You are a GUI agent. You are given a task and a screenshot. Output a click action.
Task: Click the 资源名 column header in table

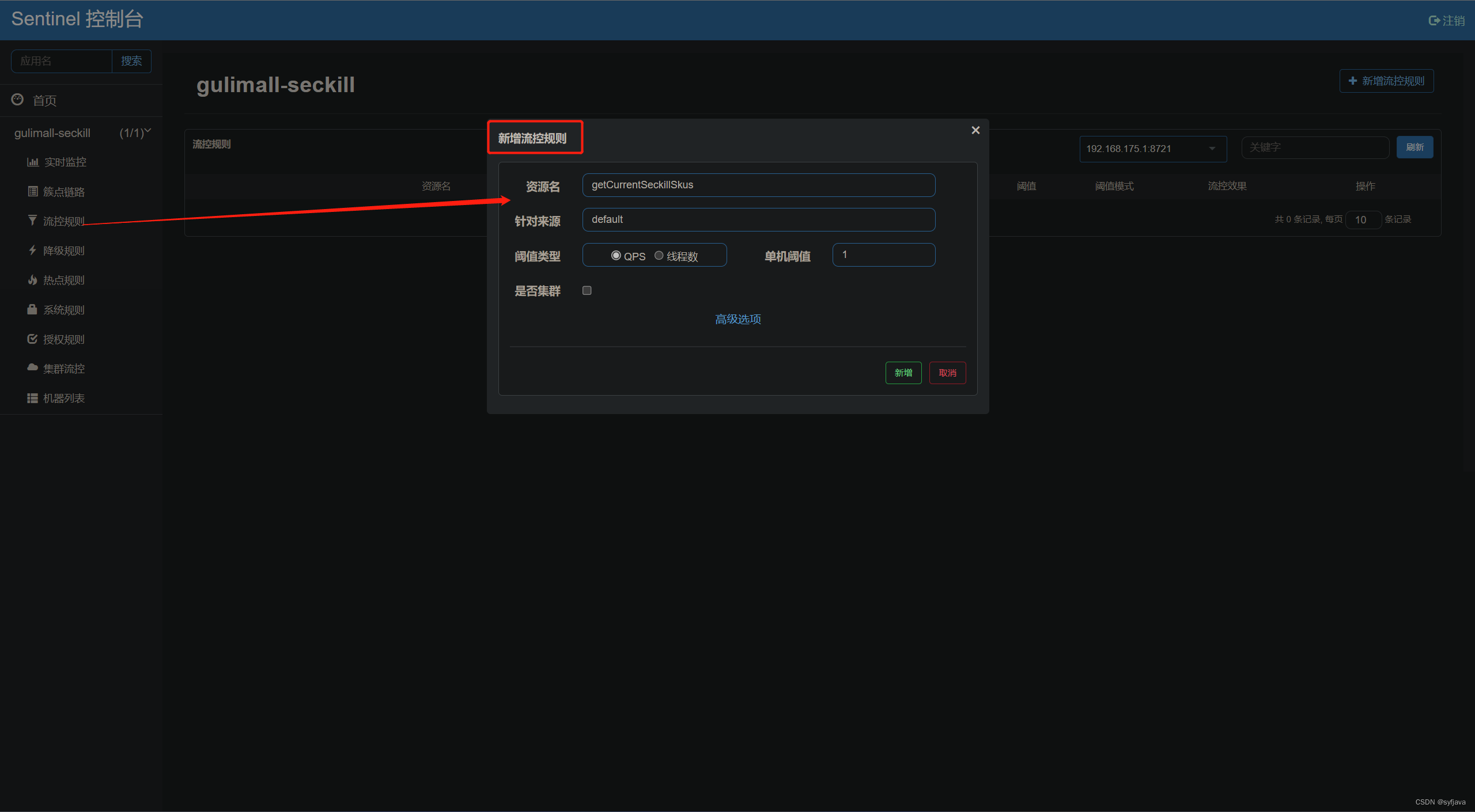click(436, 186)
